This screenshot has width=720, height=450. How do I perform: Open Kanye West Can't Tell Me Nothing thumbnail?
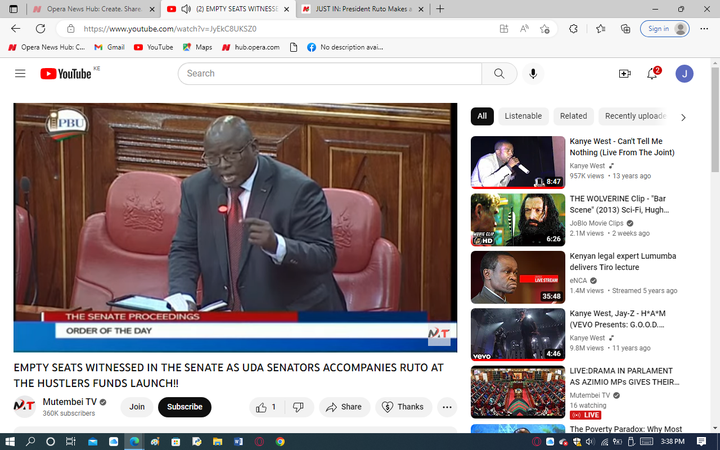[x=518, y=162]
